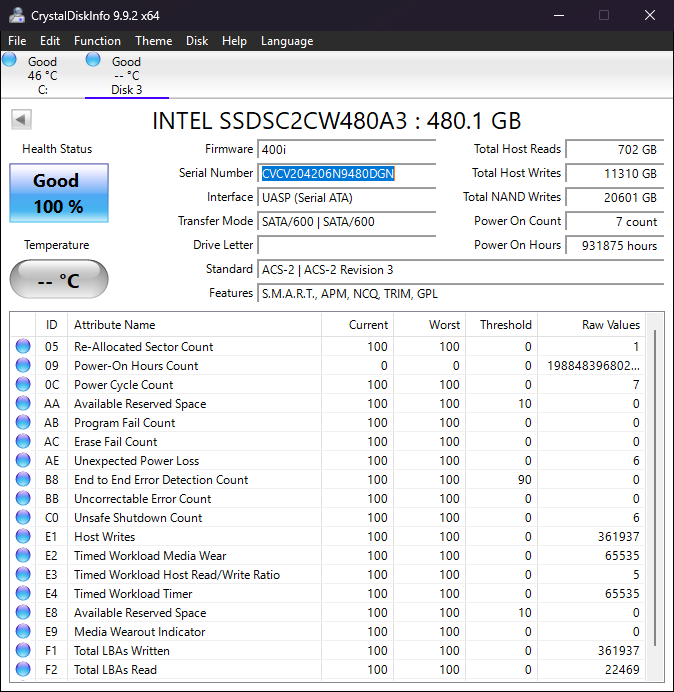Viewport: 674px width, 692px height.
Task: Click the CrystalDiskInfo app icon in title bar
Action: [x=16, y=15]
